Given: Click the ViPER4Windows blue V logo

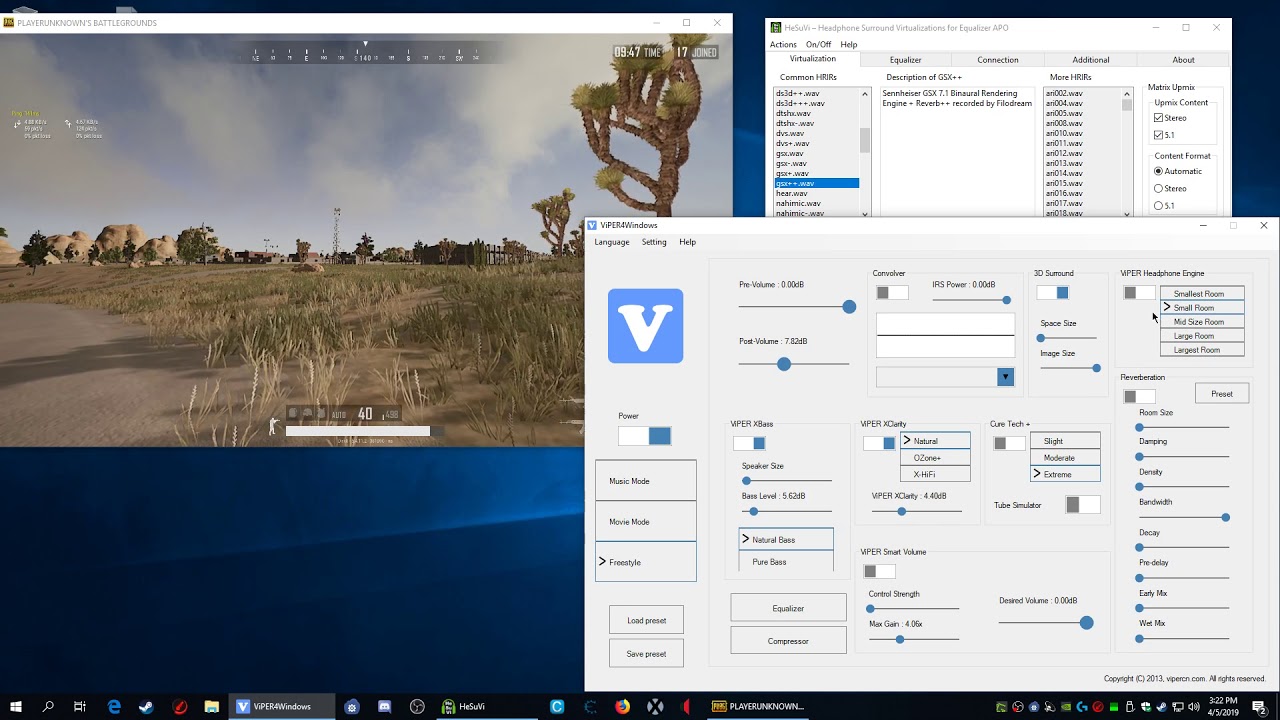Looking at the screenshot, I should (x=646, y=326).
